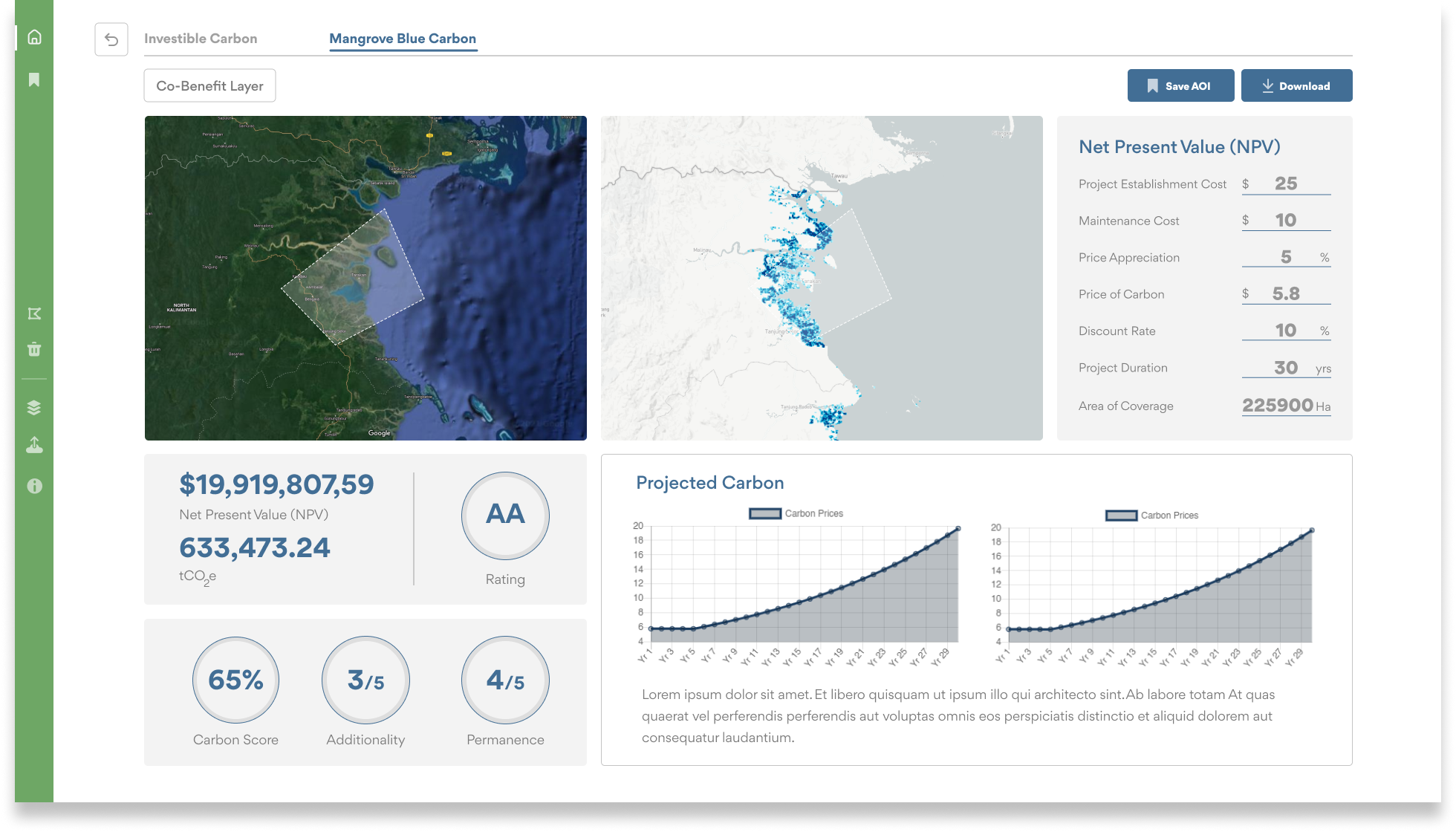Switch to Investible Carbon tab
Viewport: 1456px width, 832px height.
[x=201, y=39]
